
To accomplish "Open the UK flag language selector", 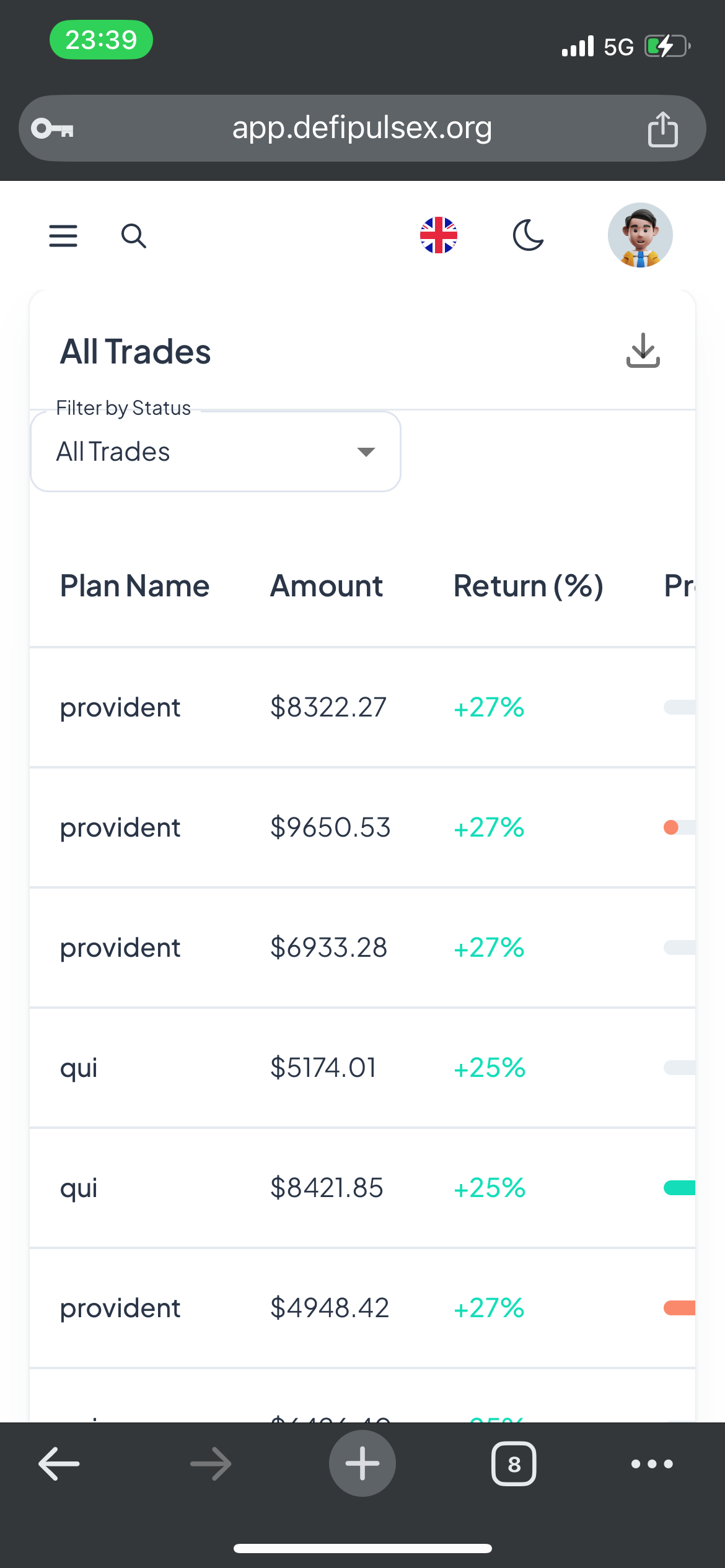I will [x=438, y=235].
